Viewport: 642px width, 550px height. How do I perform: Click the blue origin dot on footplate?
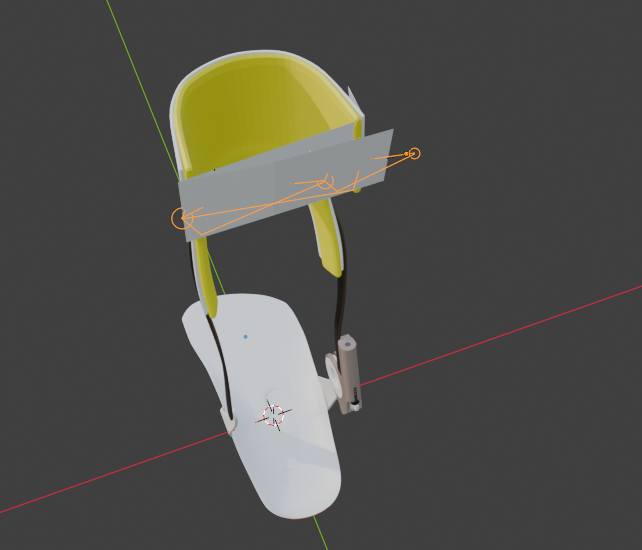point(245,337)
